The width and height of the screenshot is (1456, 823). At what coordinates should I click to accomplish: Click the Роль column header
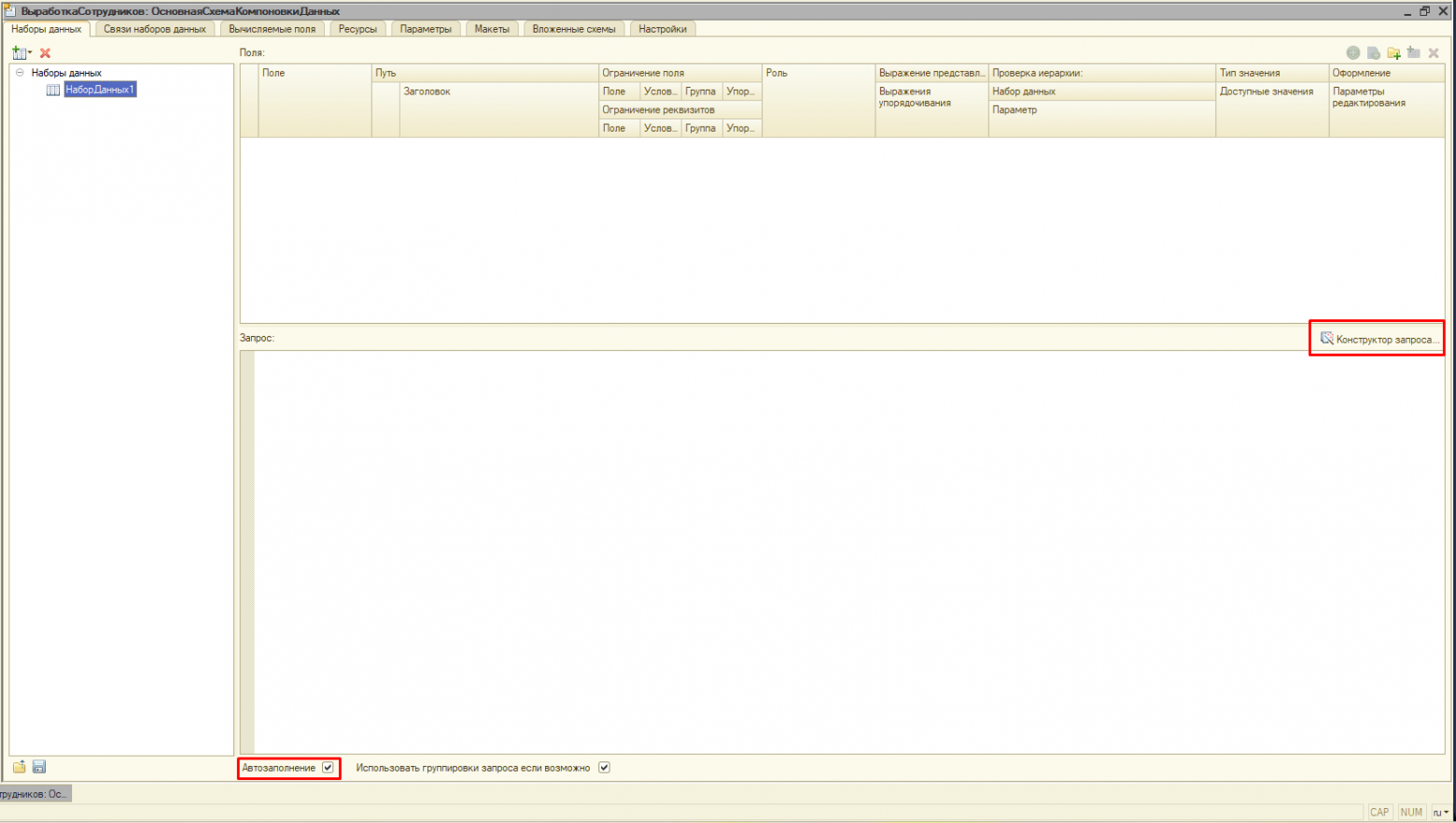(x=819, y=101)
